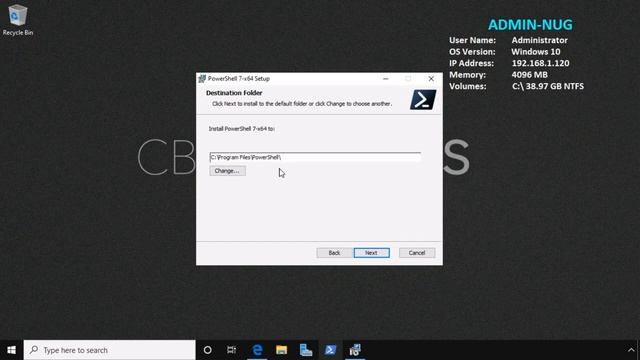Open the Recycle Bin desktop icon
This screenshot has height=360, width=640.
[x=18, y=20]
